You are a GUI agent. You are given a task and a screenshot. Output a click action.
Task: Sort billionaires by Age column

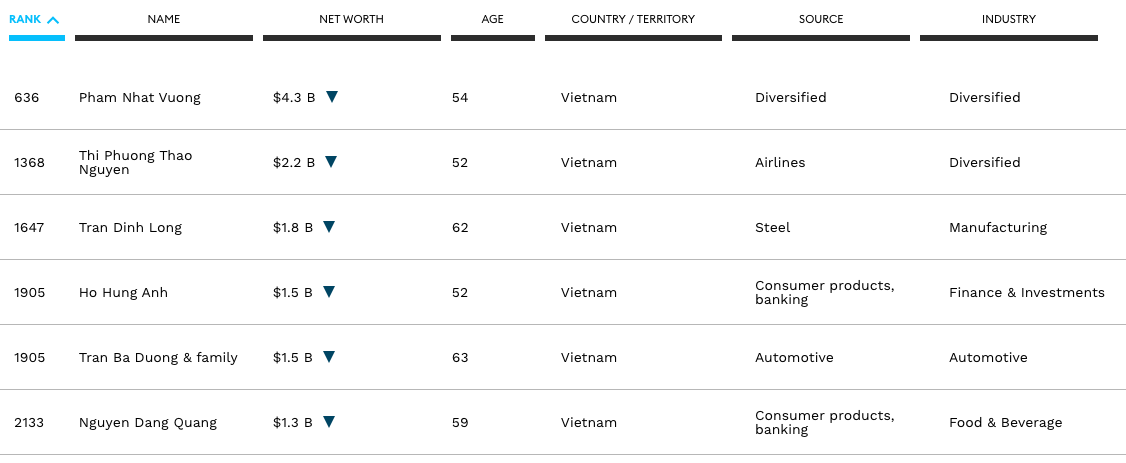click(x=492, y=19)
